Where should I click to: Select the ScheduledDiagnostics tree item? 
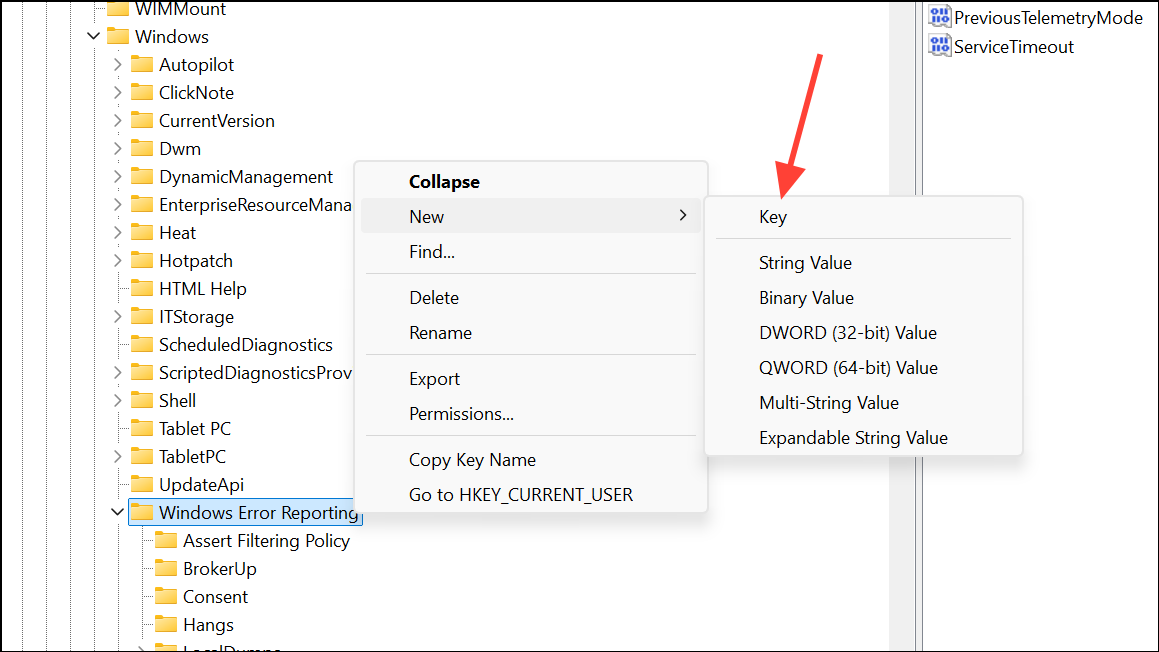tap(245, 345)
